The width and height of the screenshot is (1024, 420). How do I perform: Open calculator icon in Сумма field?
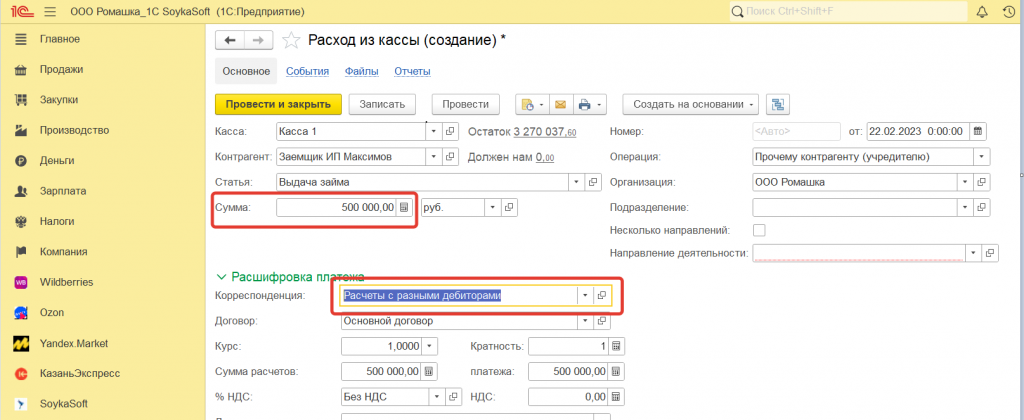click(404, 207)
